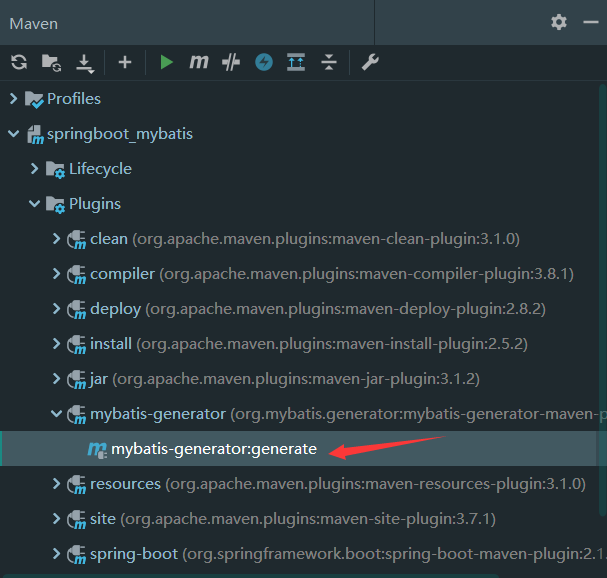This screenshot has width=607, height=578.
Task: Select the Profiles tree label
Action: point(74,99)
